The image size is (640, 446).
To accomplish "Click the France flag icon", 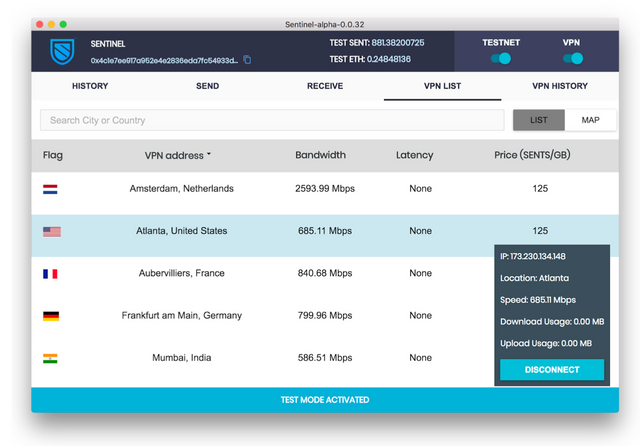I will tap(50, 274).
